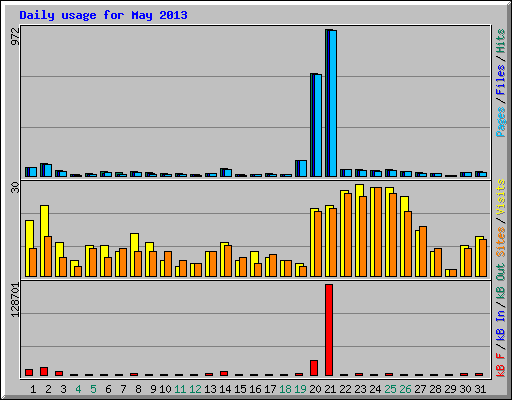Select the hits bar for day 19
512x400 pixels.
coord(301,168)
